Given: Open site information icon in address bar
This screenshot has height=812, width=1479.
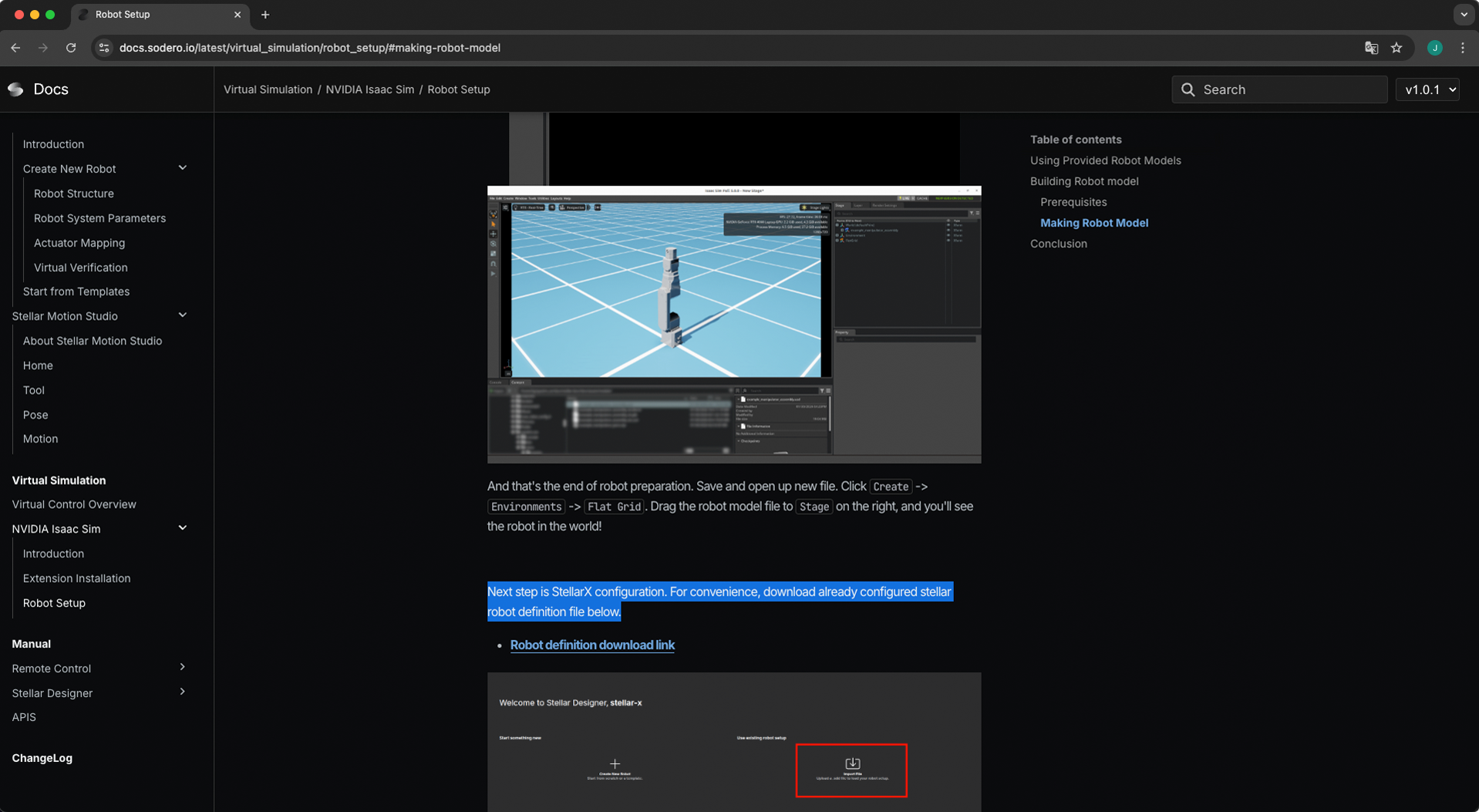Looking at the screenshot, I should tap(104, 48).
